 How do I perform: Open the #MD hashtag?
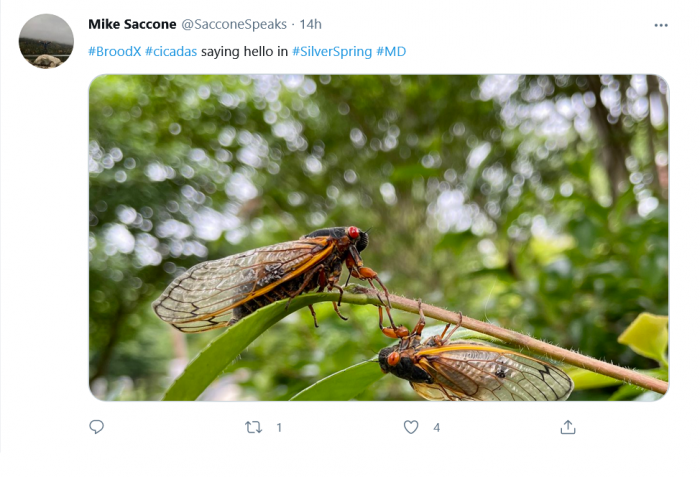point(391,51)
